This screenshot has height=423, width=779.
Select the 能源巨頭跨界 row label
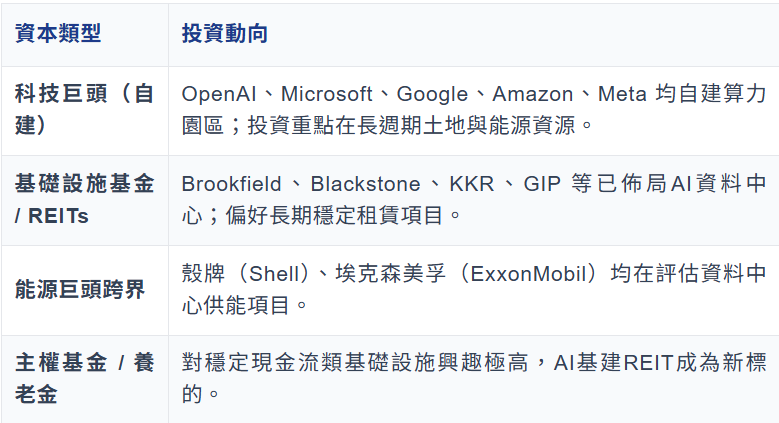click(80, 289)
